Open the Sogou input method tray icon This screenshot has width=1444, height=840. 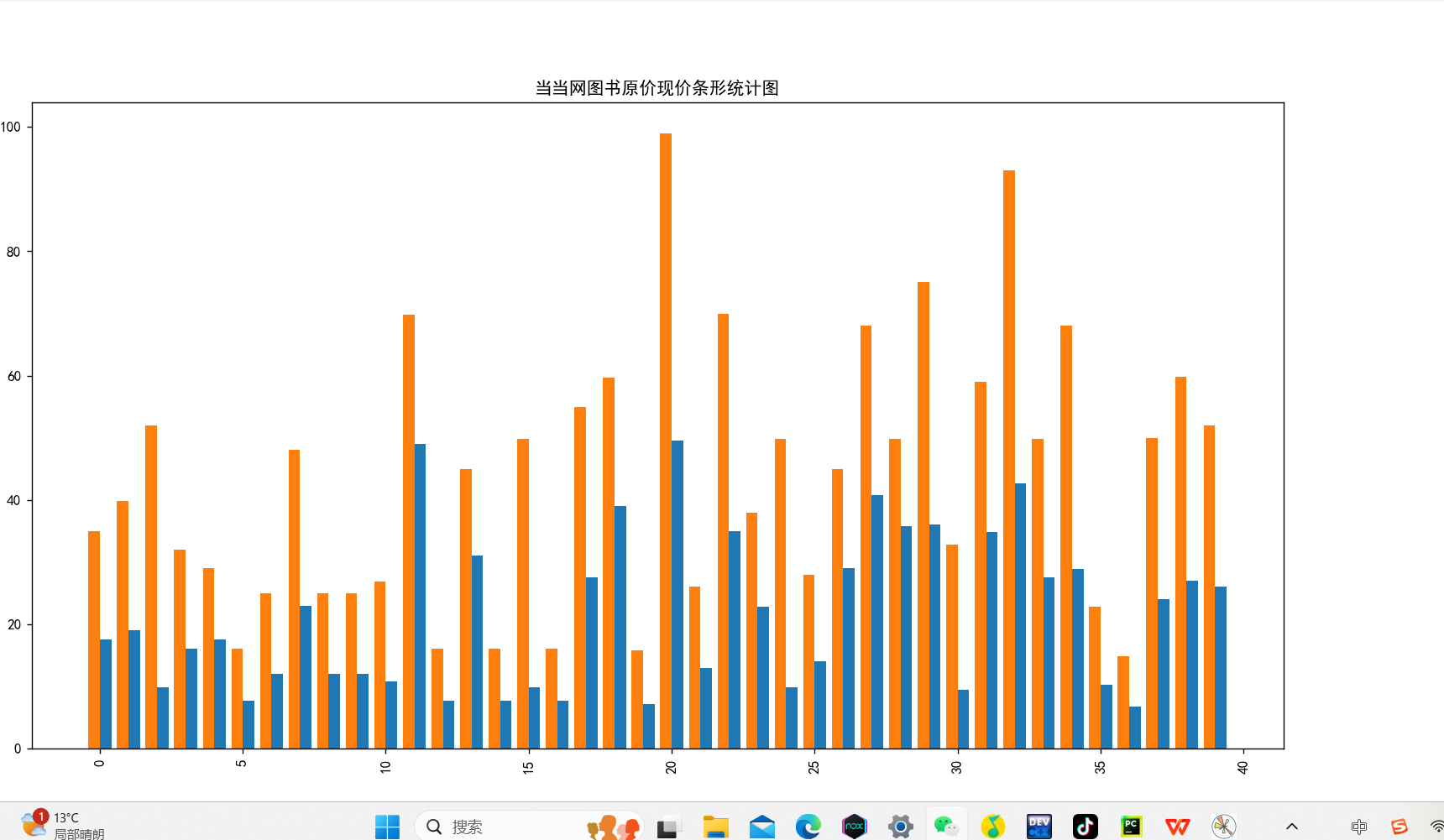pyautogui.click(x=1399, y=827)
